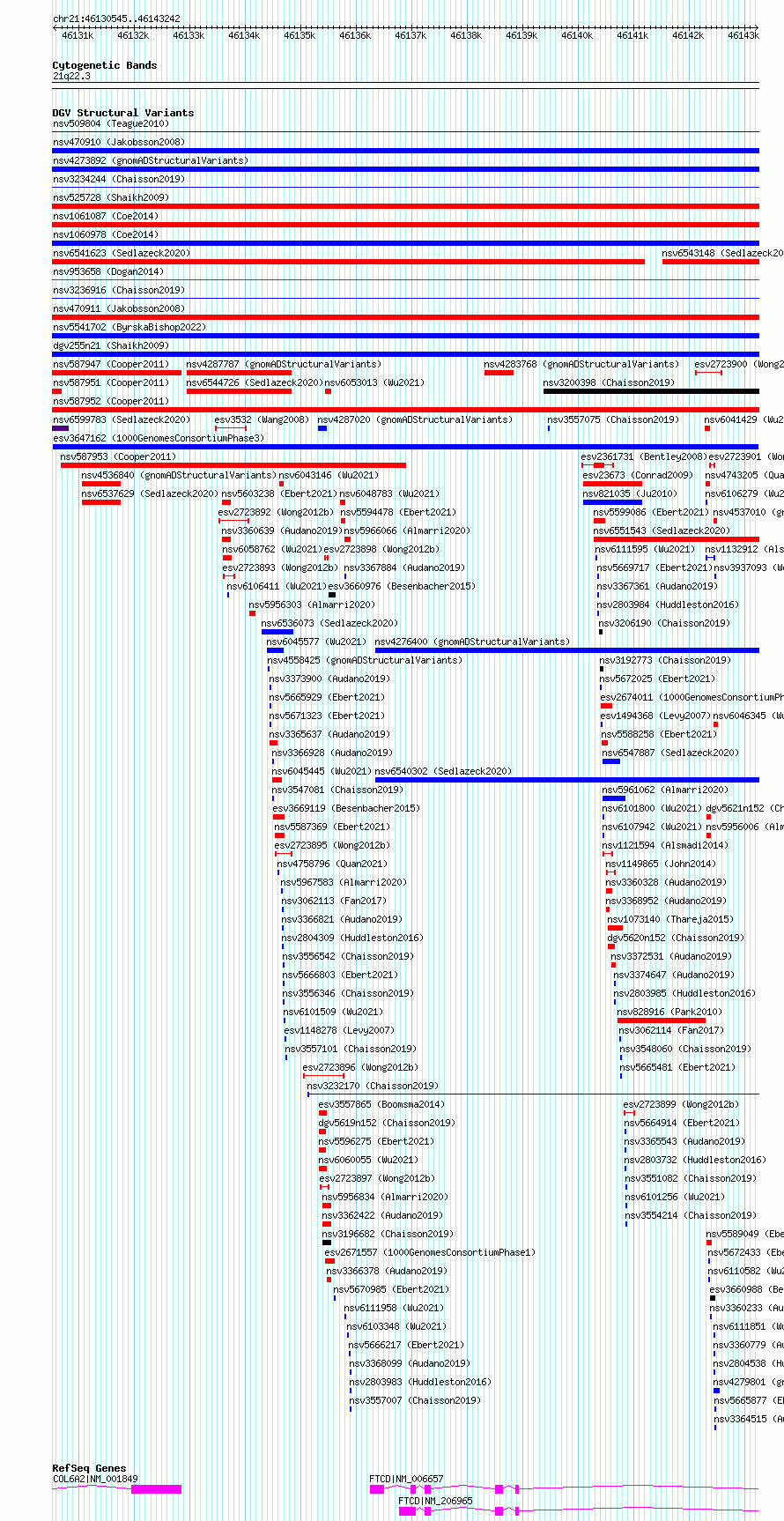Click nsv3557007 (Chaisson2019) label

pos(415,1400)
